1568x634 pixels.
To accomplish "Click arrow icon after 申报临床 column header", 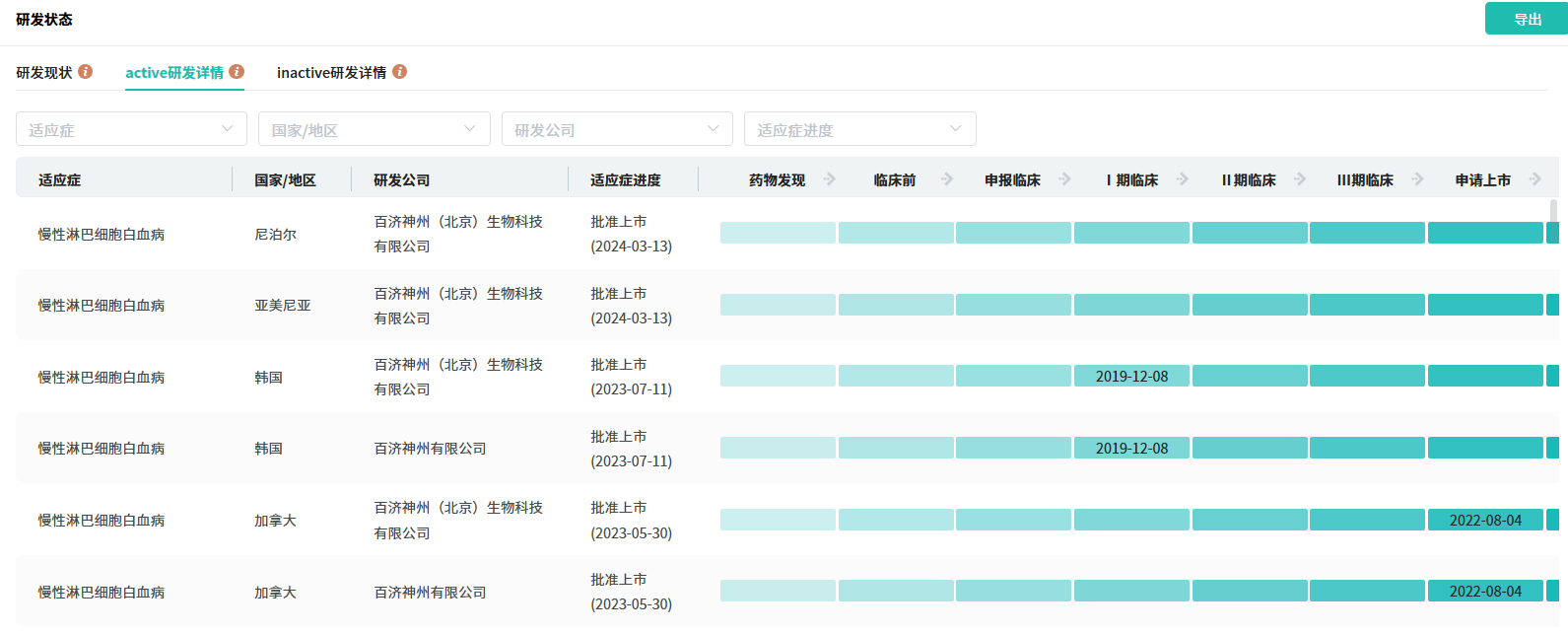I will [x=1064, y=179].
